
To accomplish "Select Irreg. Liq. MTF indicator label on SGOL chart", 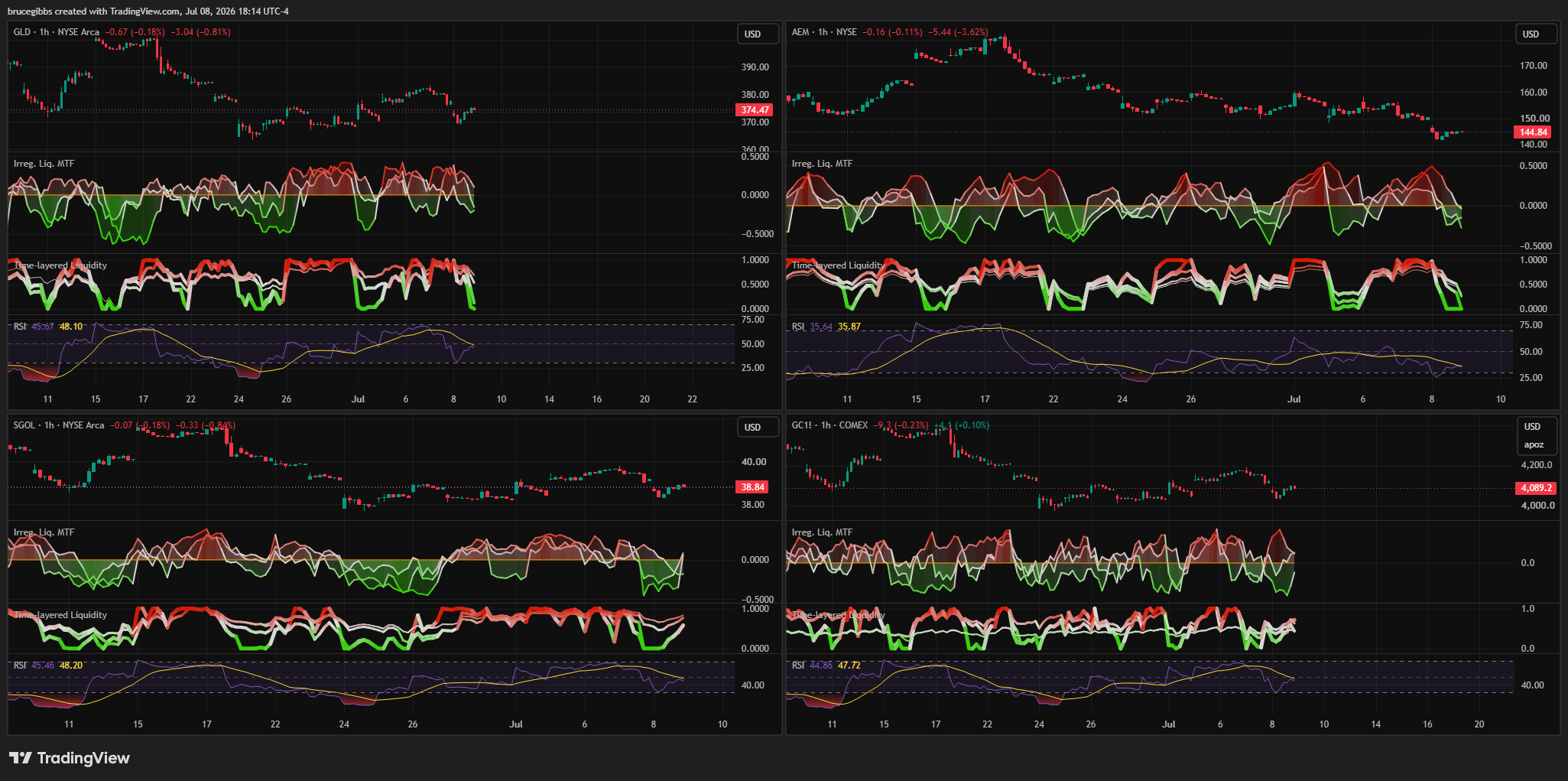I will [44, 532].
